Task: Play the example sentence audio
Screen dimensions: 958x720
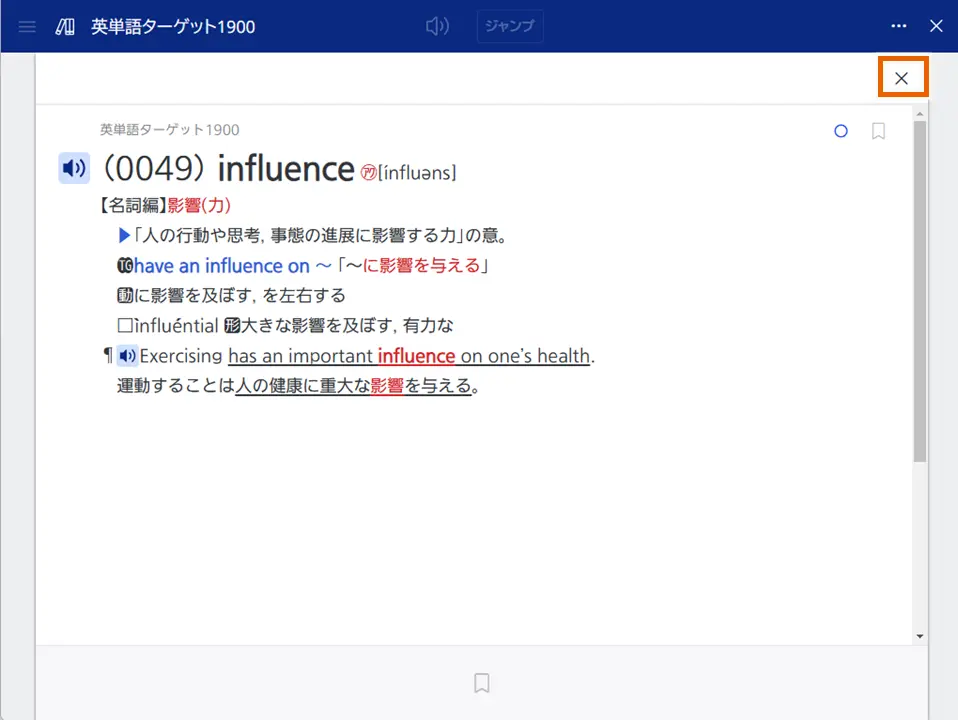Action: point(127,356)
